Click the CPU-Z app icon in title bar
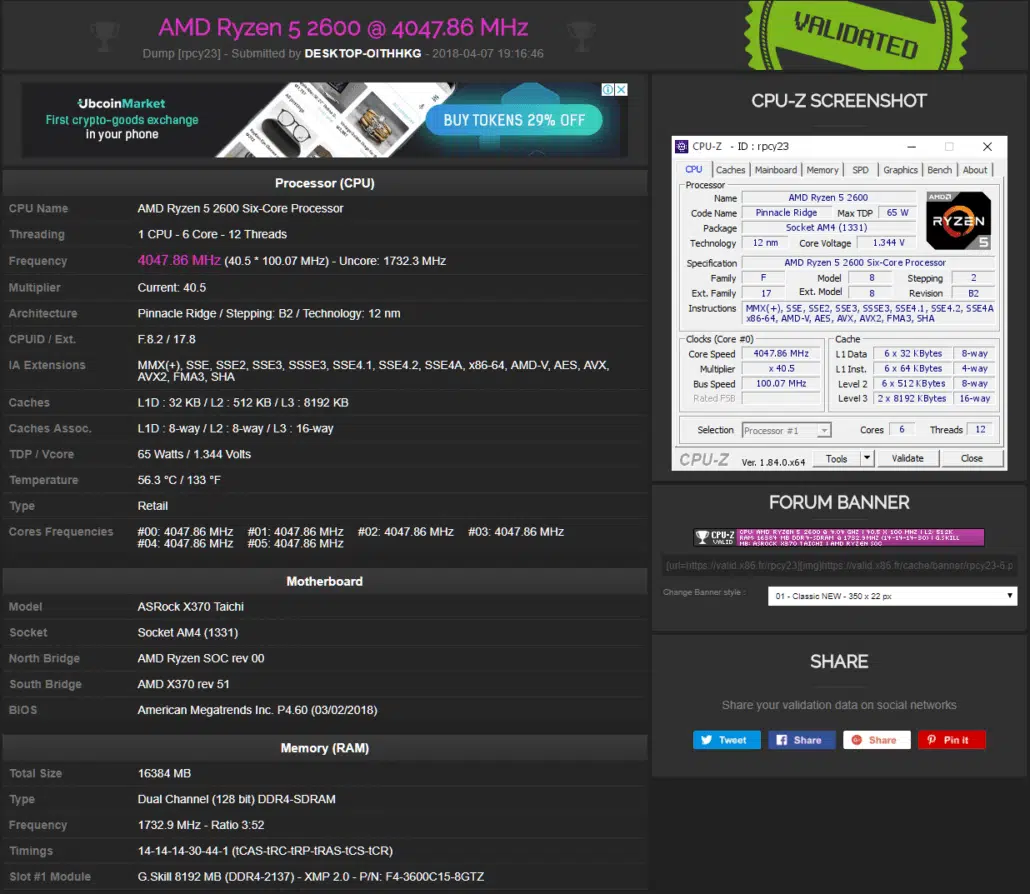Viewport: 1030px width, 894px height. [x=682, y=146]
